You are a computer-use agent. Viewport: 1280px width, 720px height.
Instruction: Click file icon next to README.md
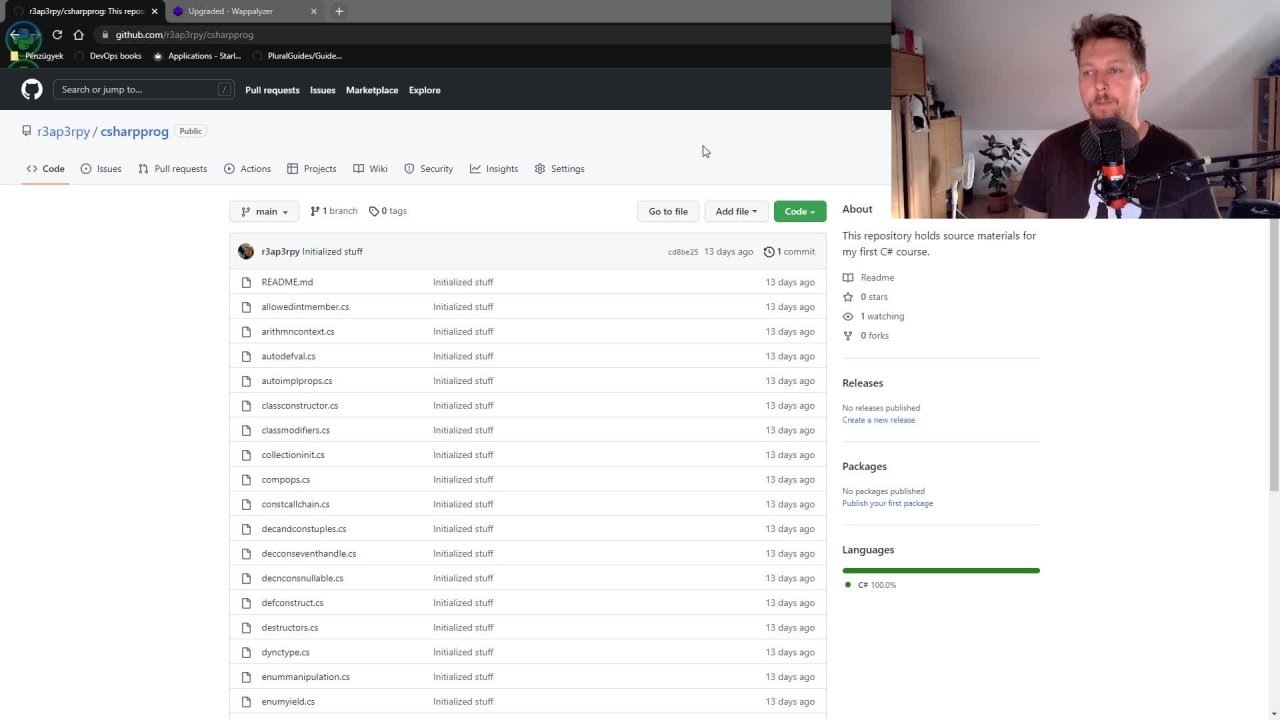click(246, 282)
